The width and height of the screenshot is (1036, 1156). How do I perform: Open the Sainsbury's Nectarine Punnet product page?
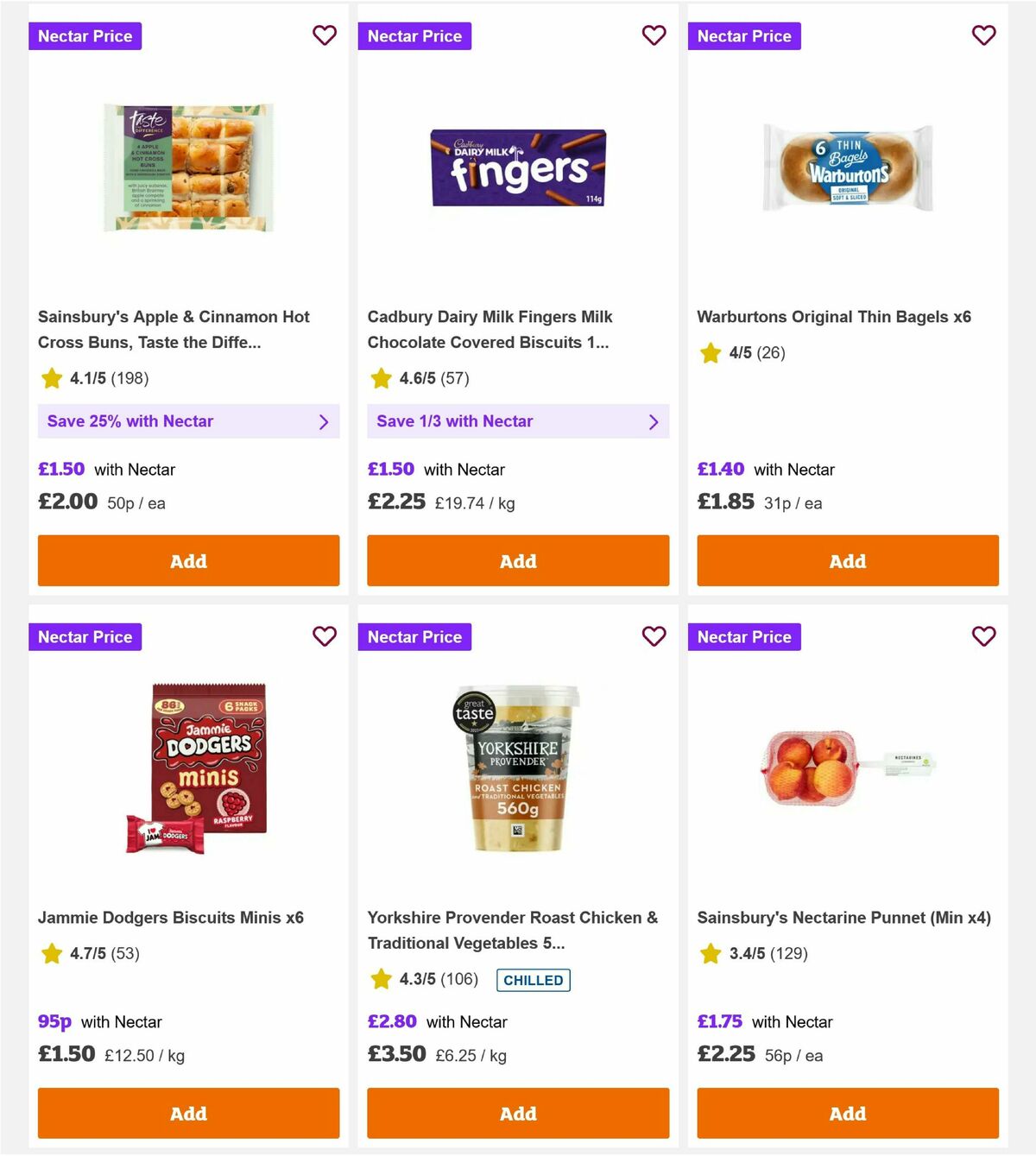(x=844, y=918)
